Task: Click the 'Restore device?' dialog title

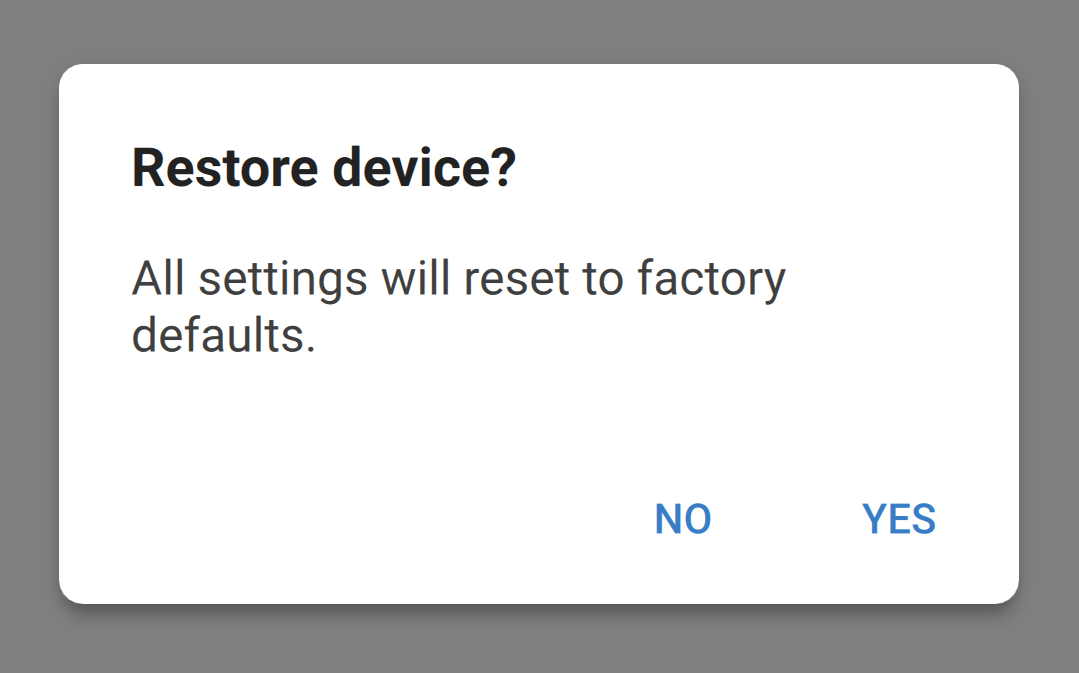Action: (322, 167)
